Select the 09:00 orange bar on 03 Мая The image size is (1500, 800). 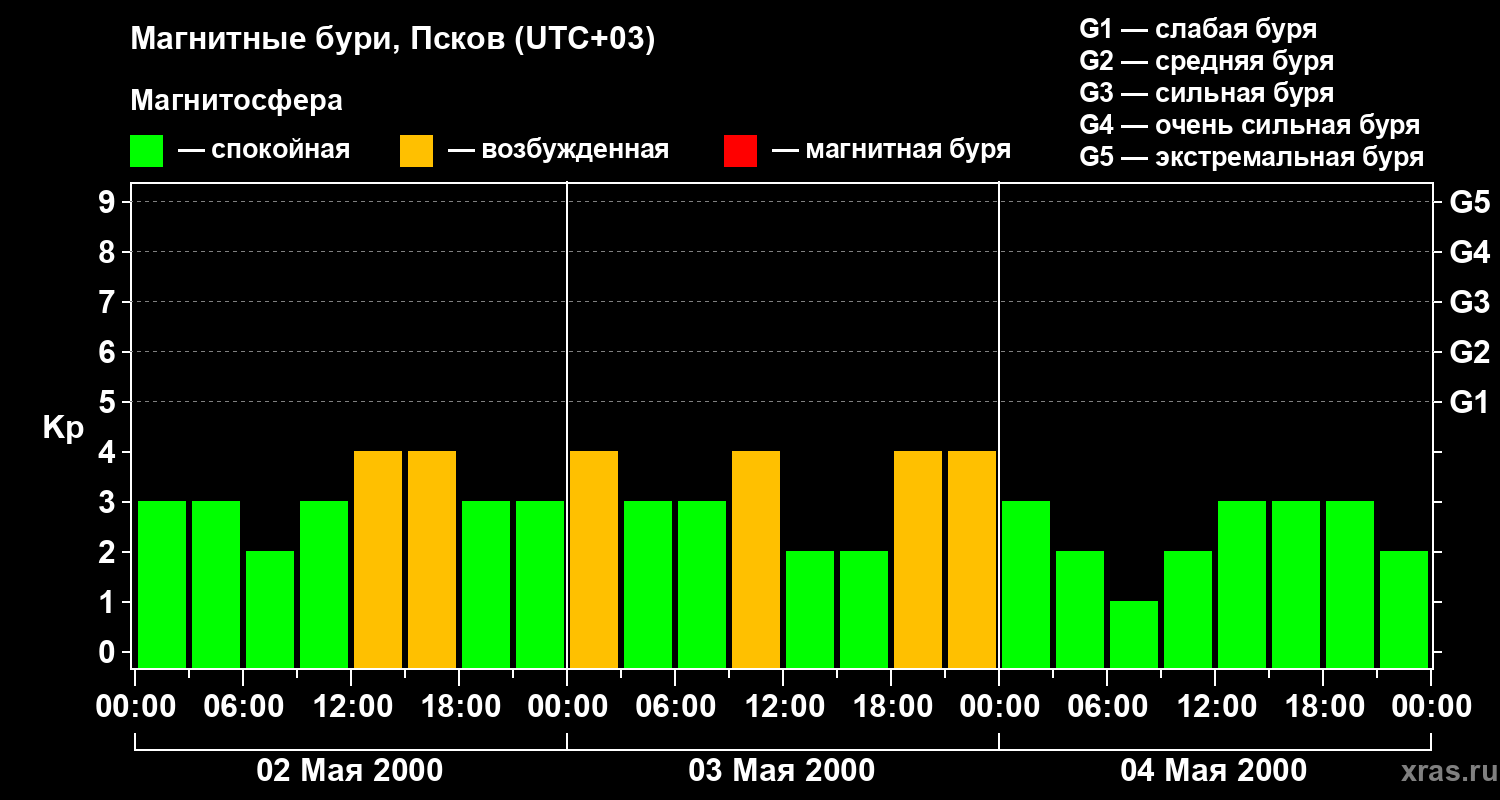pyautogui.click(x=756, y=559)
